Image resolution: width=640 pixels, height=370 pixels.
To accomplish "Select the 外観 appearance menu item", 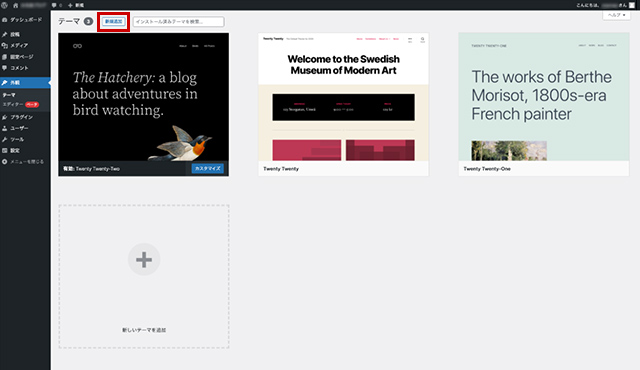I will [25, 82].
